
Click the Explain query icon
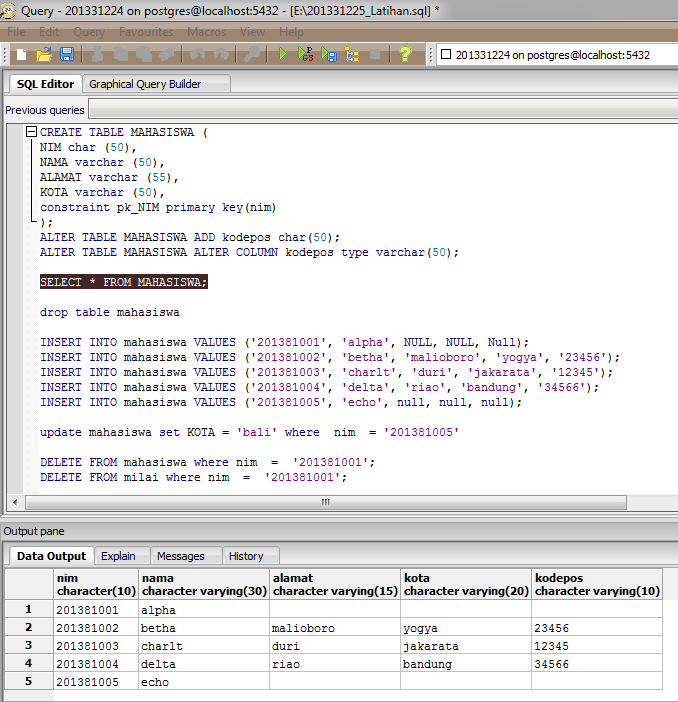352,55
